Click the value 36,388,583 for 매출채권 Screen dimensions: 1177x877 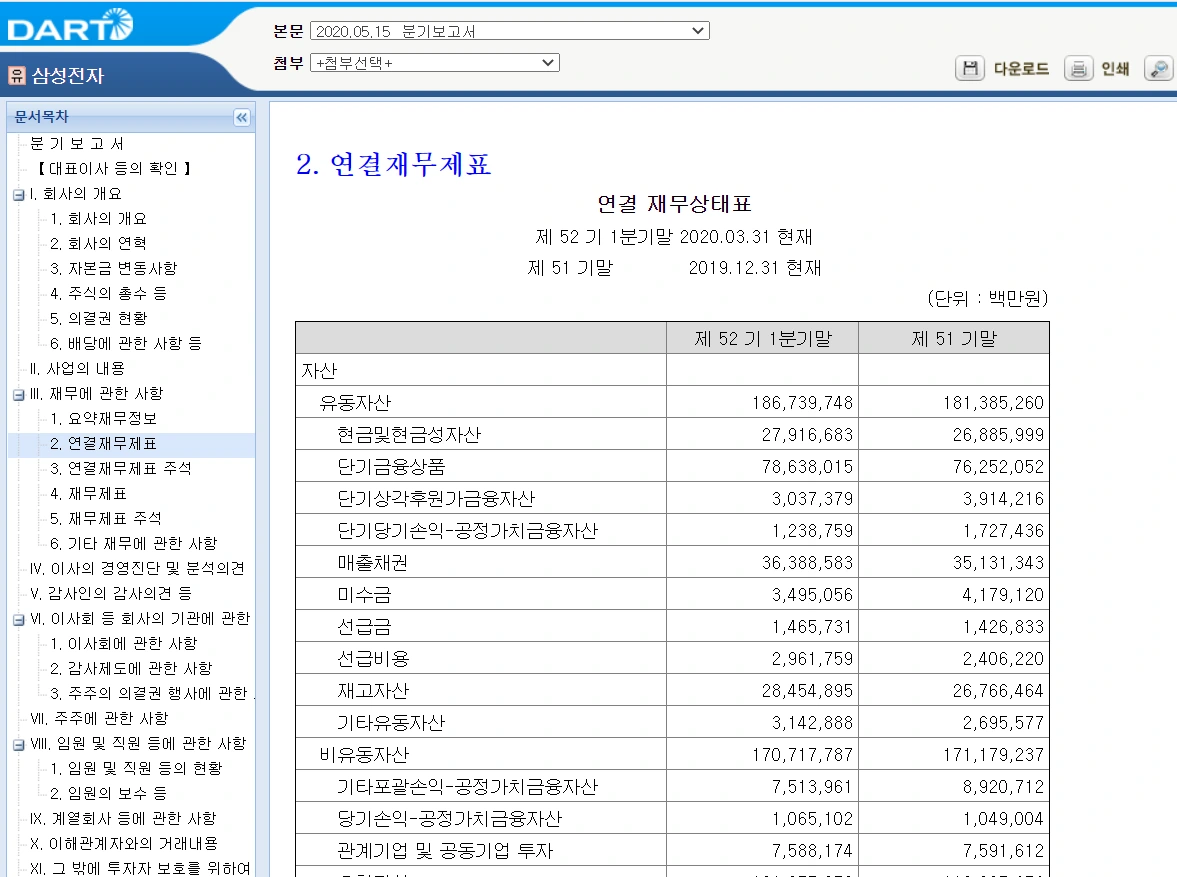[x=807, y=563]
